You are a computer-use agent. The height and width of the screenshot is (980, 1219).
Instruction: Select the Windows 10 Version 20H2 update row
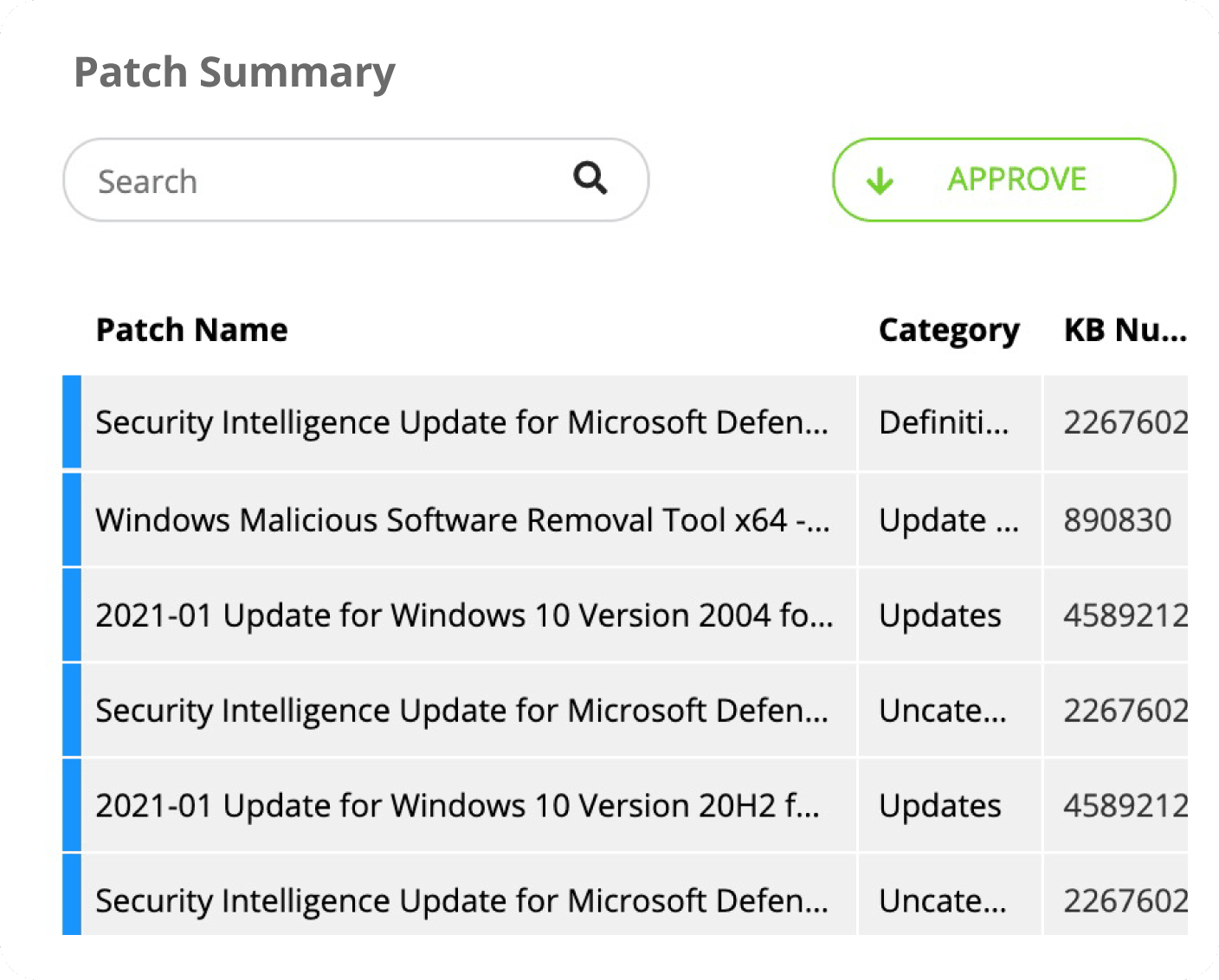coord(457,806)
